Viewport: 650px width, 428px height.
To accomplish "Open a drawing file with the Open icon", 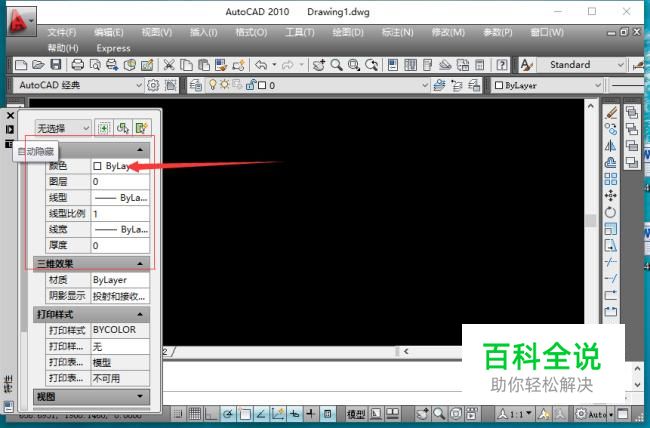I will (38, 65).
